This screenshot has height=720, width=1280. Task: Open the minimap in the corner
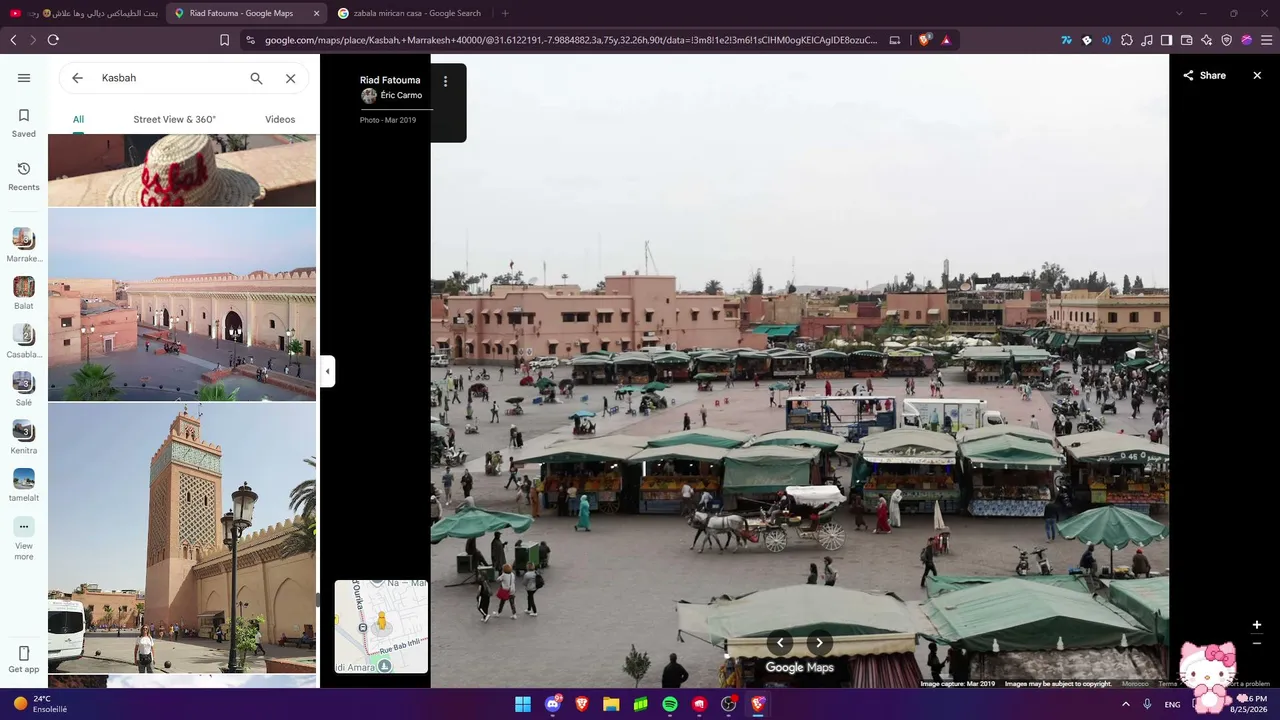tap(381, 626)
